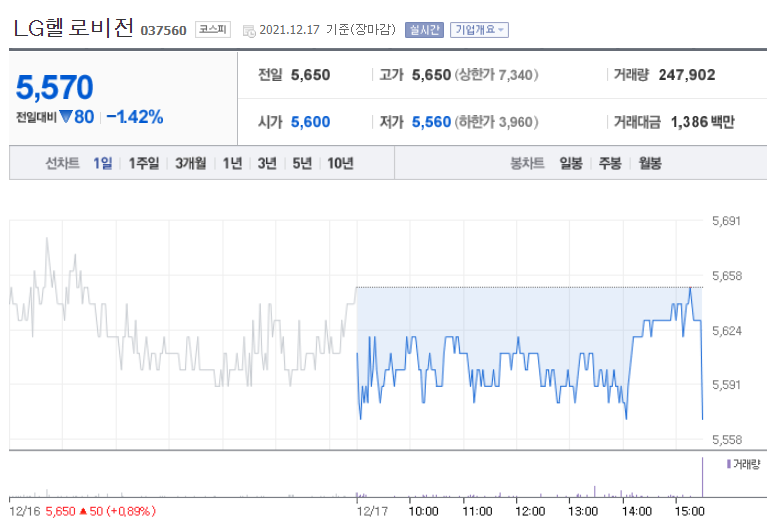Click the 5,658 price axis label
This screenshot has height=527, width=767.
726,276
